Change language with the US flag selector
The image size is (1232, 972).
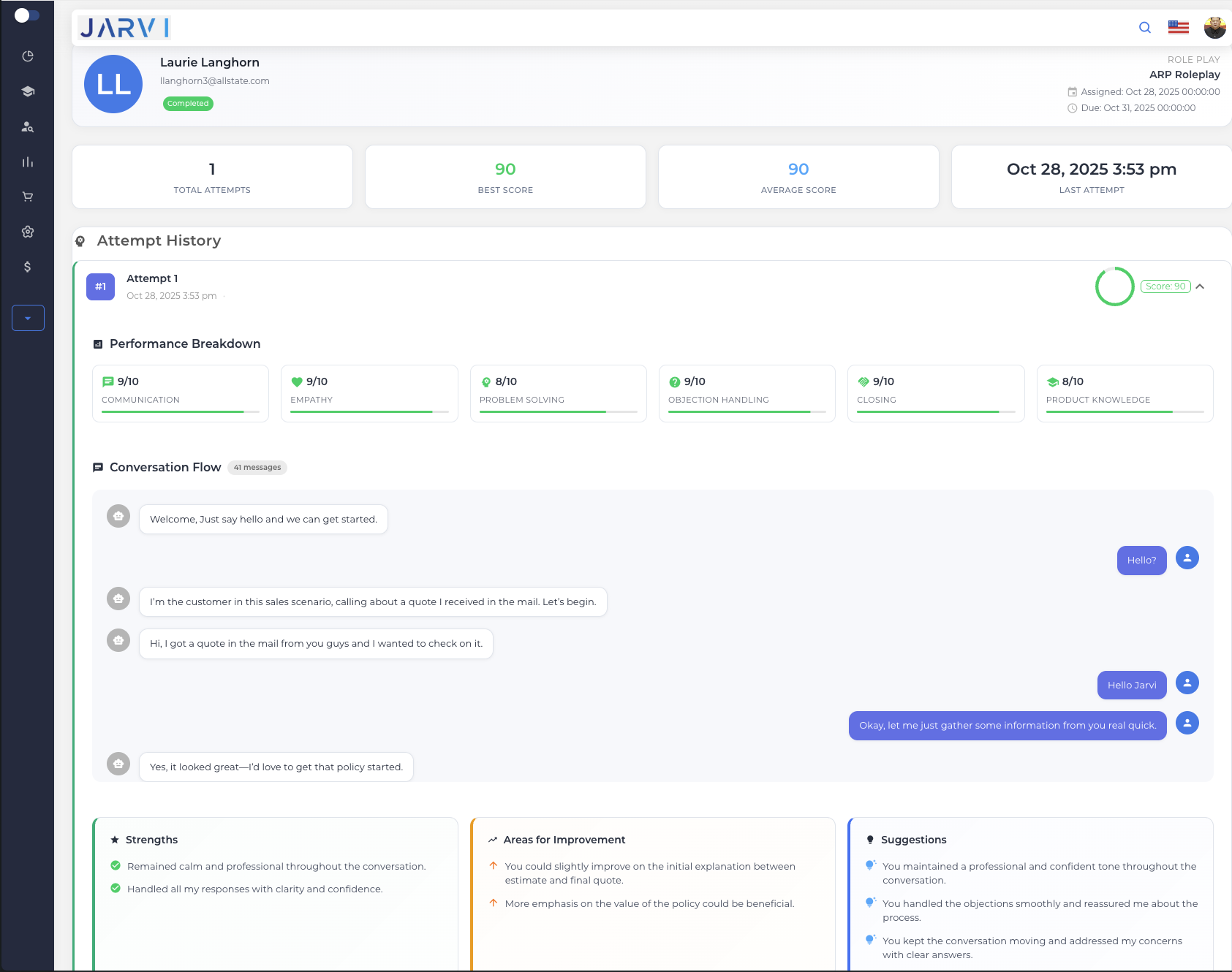click(1178, 27)
